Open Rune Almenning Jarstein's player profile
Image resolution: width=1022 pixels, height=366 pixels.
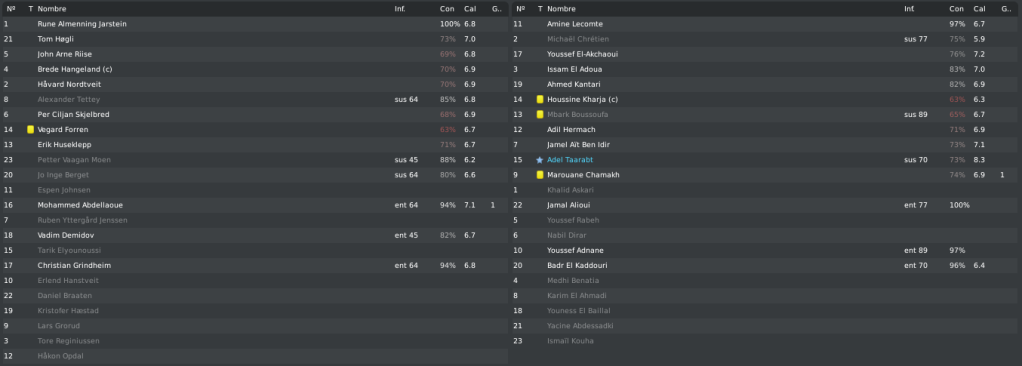pos(82,24)
